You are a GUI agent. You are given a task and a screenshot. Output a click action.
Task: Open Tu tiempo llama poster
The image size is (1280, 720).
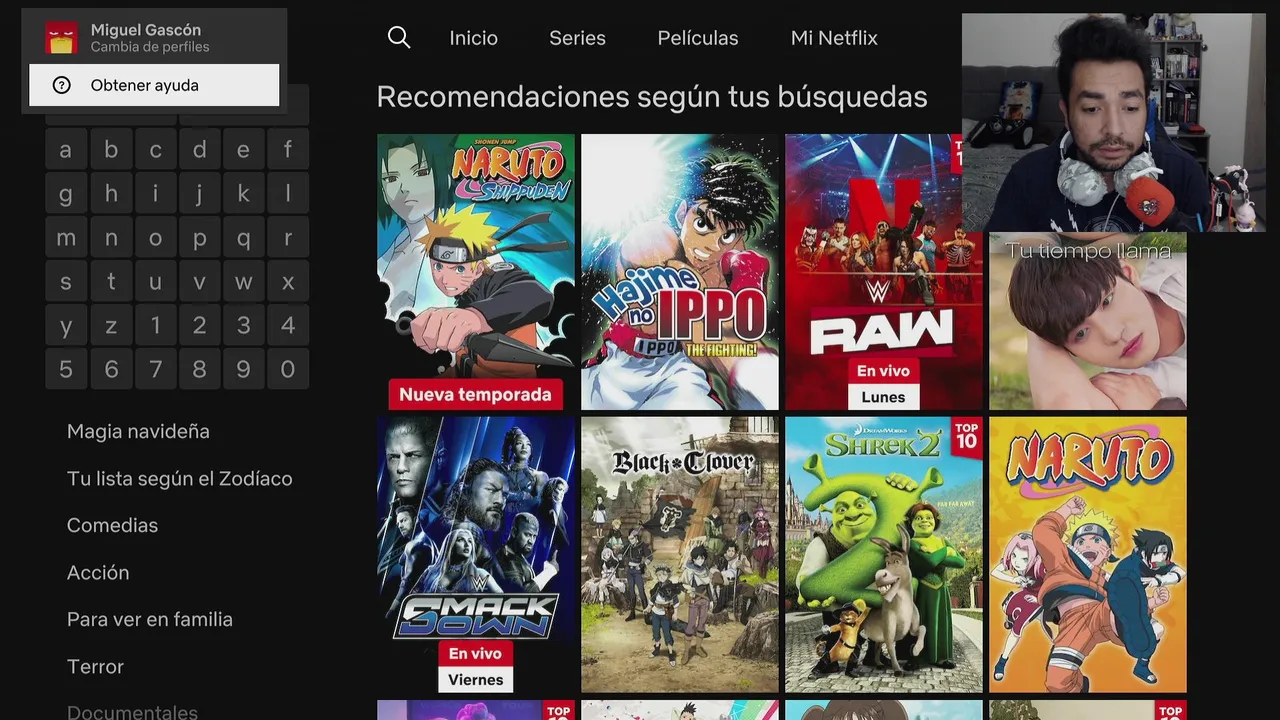(1088, 321)
